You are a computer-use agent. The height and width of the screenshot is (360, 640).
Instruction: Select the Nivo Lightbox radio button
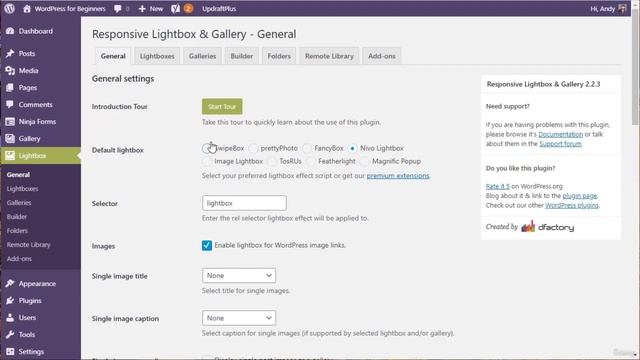(352, 148)
